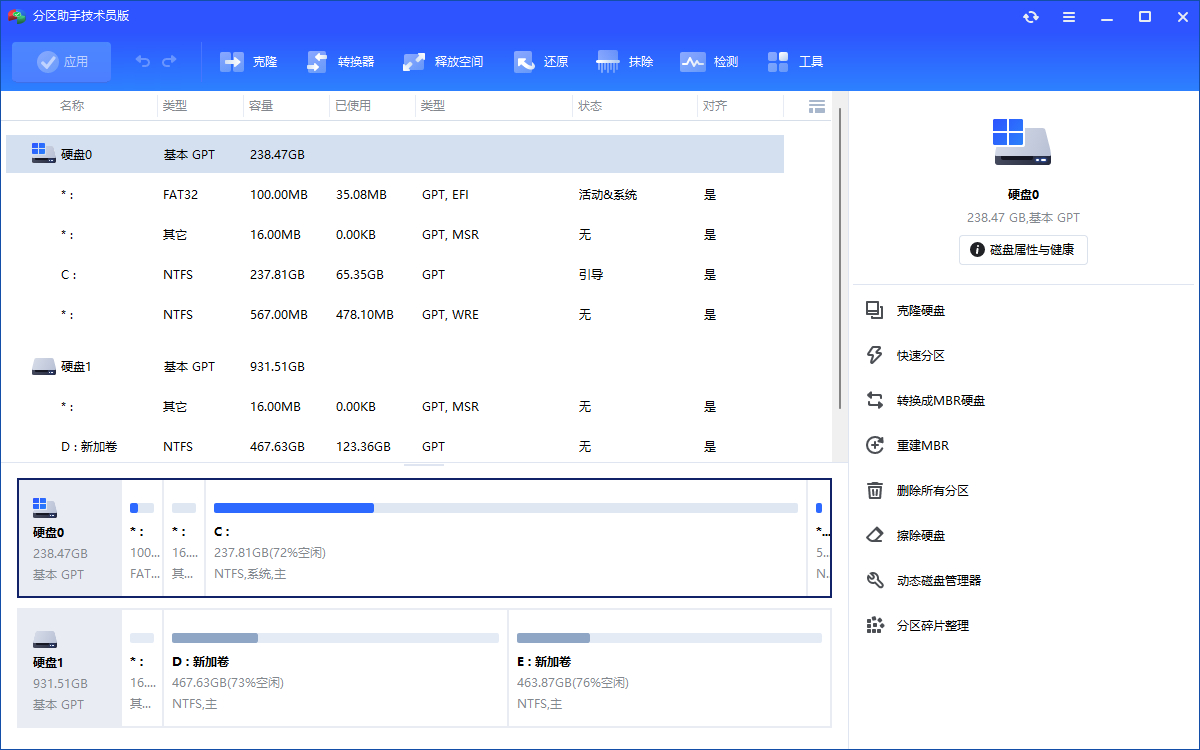The height and width of the screenshot is (750, 1200).
Task: Open 动态磁盘管理器
Action: click(939, 581)
